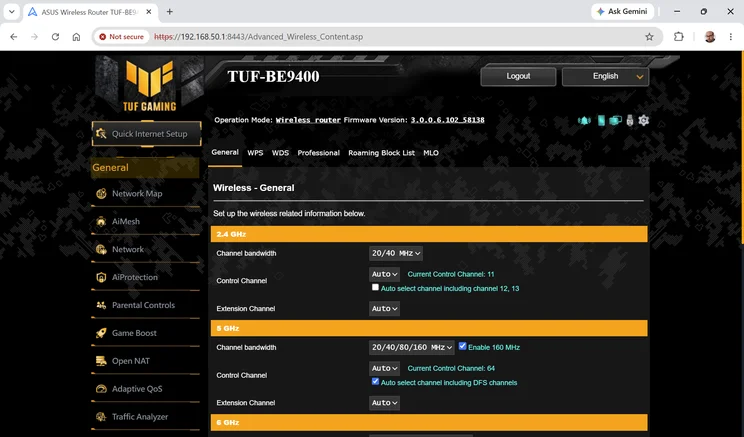Click the gear status icon
Viewport: 744px width, 437px height.
(x=643, y=121)
